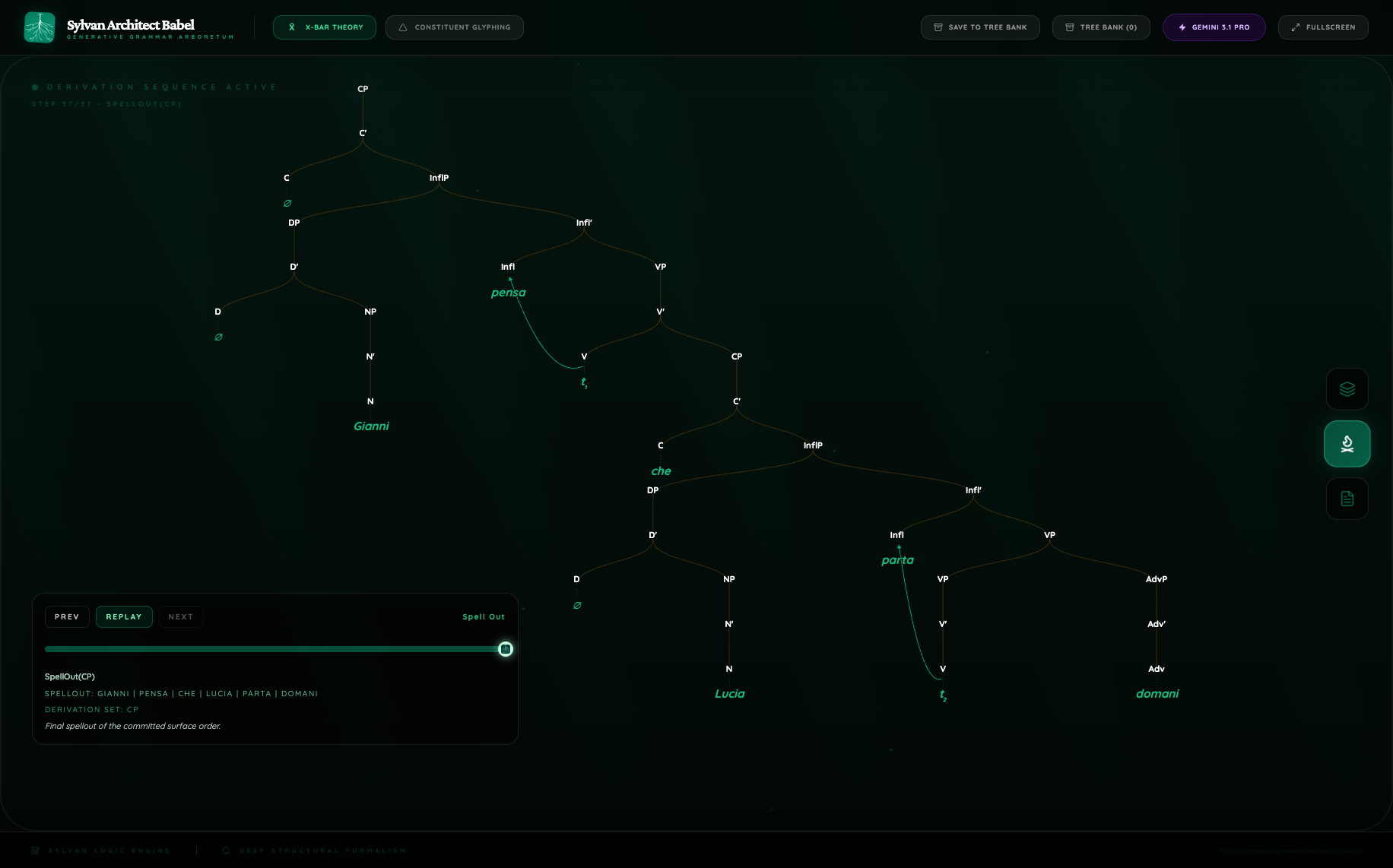Click the 'Gianni' leaf in the tree
The image size is (1393, 868).
371,426
